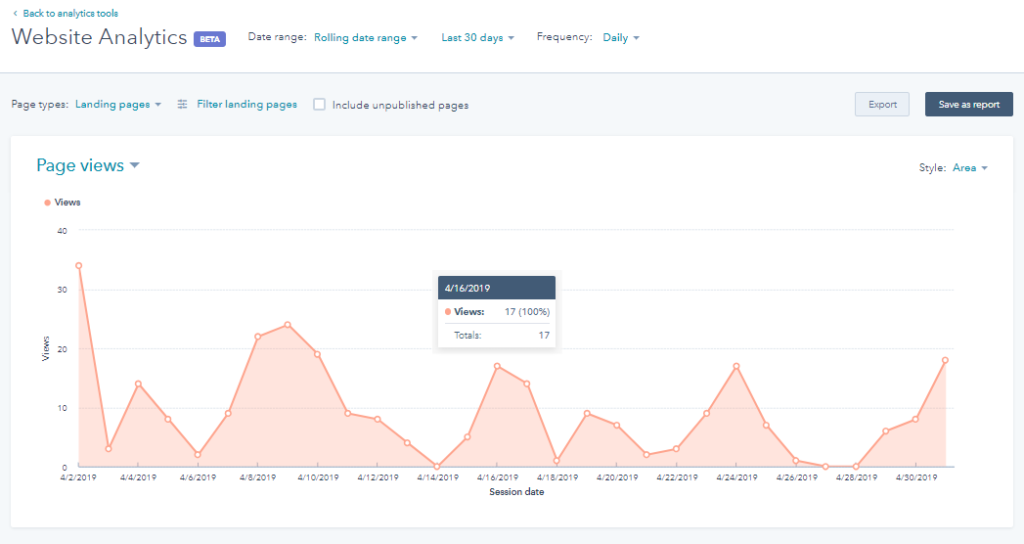Click the 4/6/2019 data point

198,455
